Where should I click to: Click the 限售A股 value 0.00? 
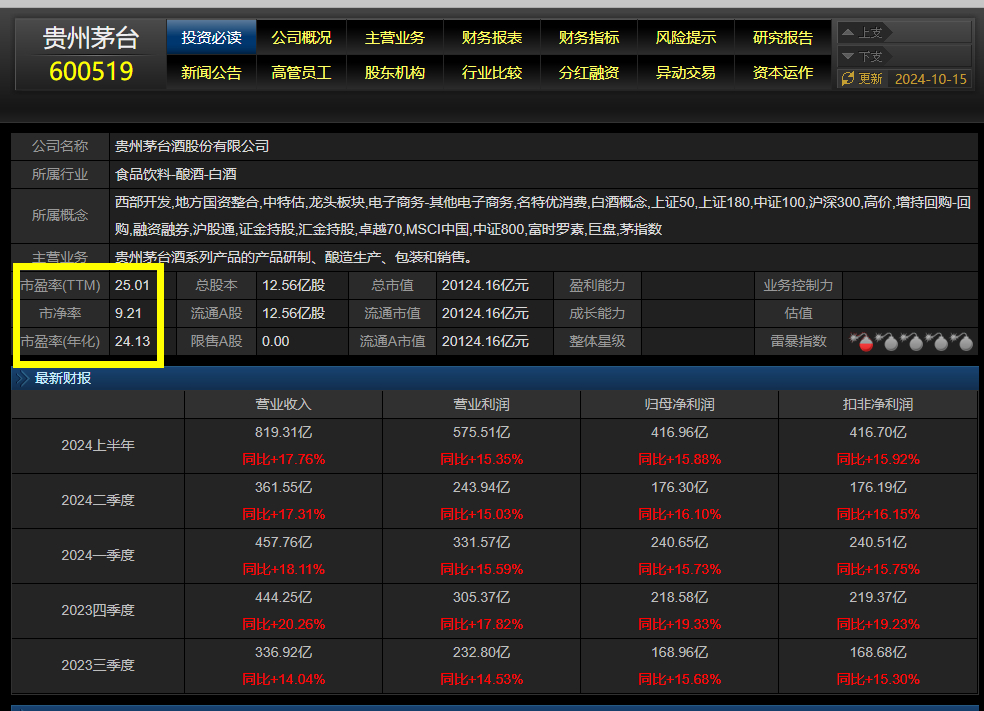tap(275, 341)
